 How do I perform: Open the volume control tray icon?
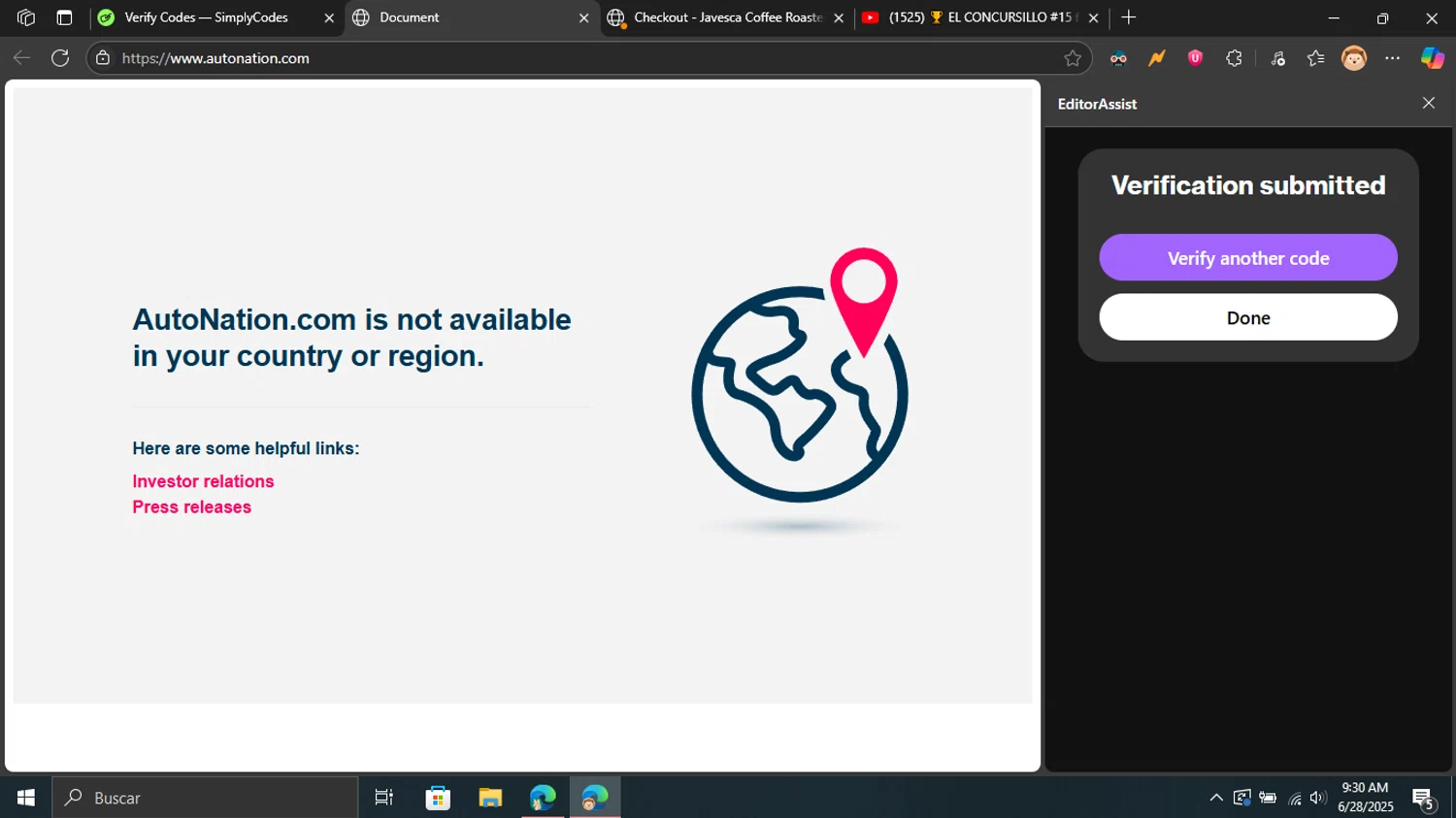coord(1317,798)
